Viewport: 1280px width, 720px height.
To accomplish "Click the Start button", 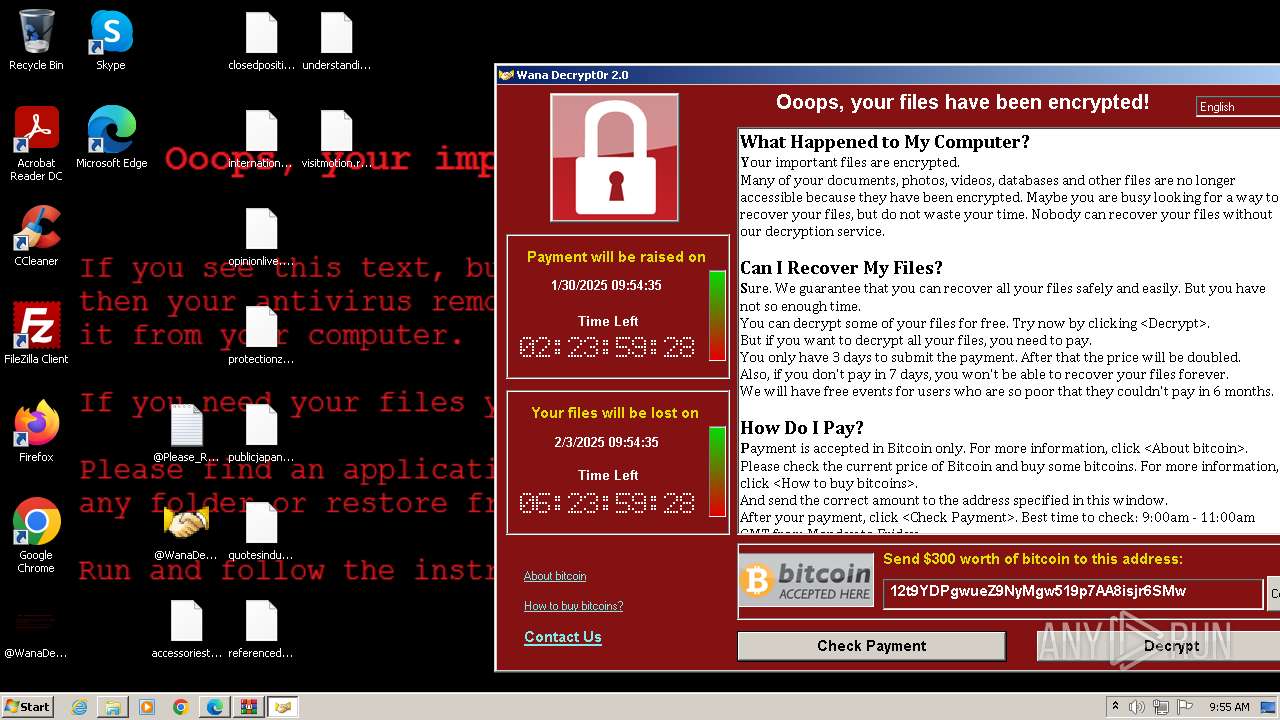I will click(x=28, y=707).
